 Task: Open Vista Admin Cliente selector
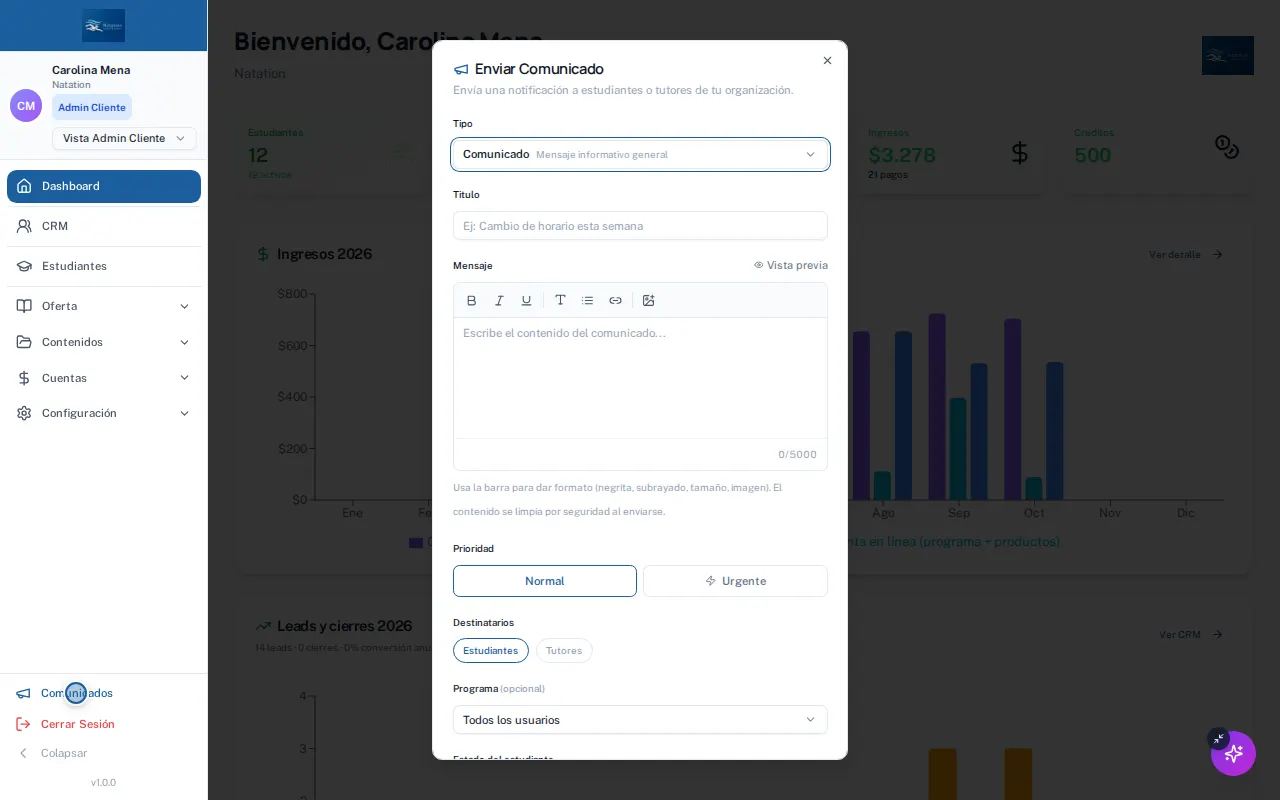coord(124,138)
